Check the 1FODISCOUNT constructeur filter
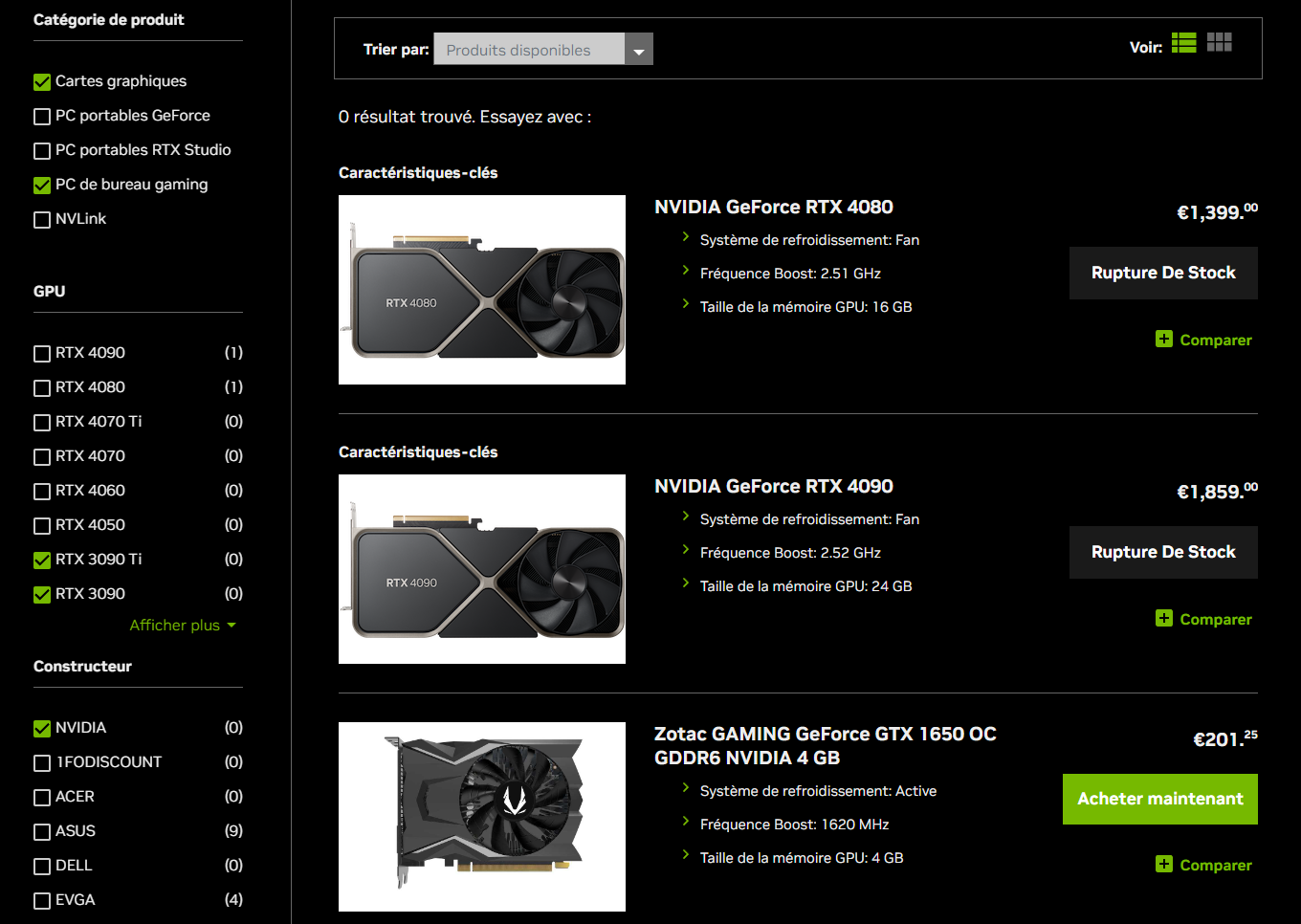 point(42,763)
